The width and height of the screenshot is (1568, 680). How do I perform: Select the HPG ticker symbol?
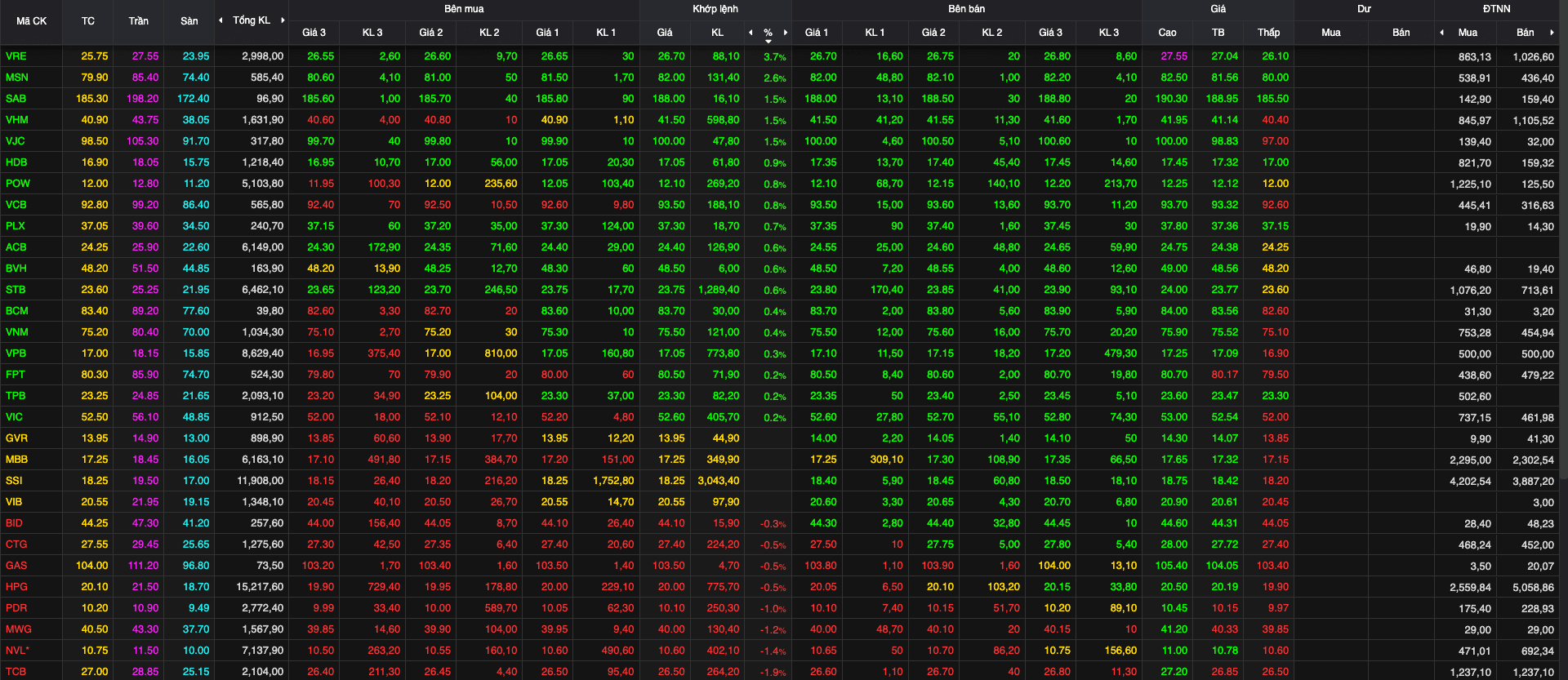click(x=17, y=587)
